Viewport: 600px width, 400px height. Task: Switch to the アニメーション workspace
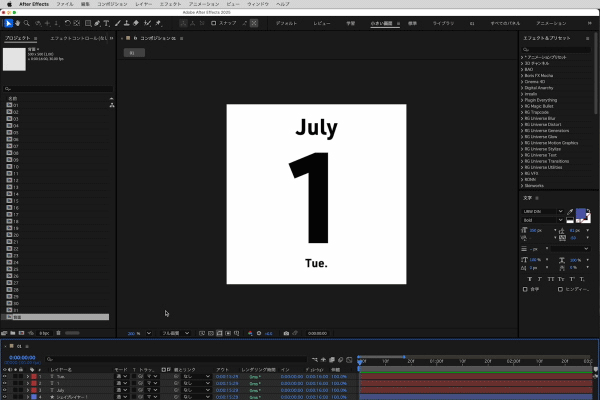pyautogui.click(x=551, y=23)
